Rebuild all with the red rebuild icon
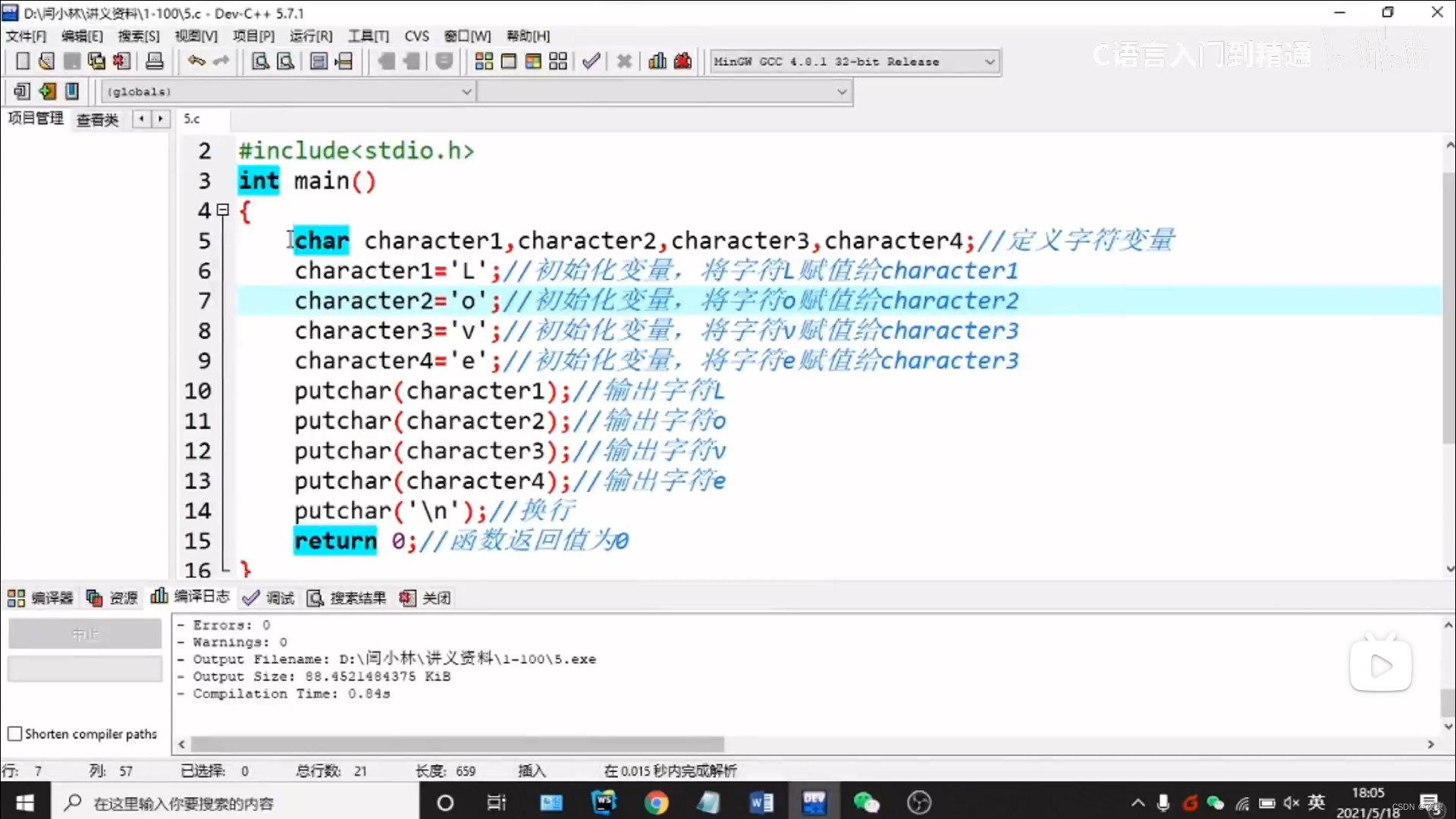This screenshot has height=819, width=1456. point(682,61)
